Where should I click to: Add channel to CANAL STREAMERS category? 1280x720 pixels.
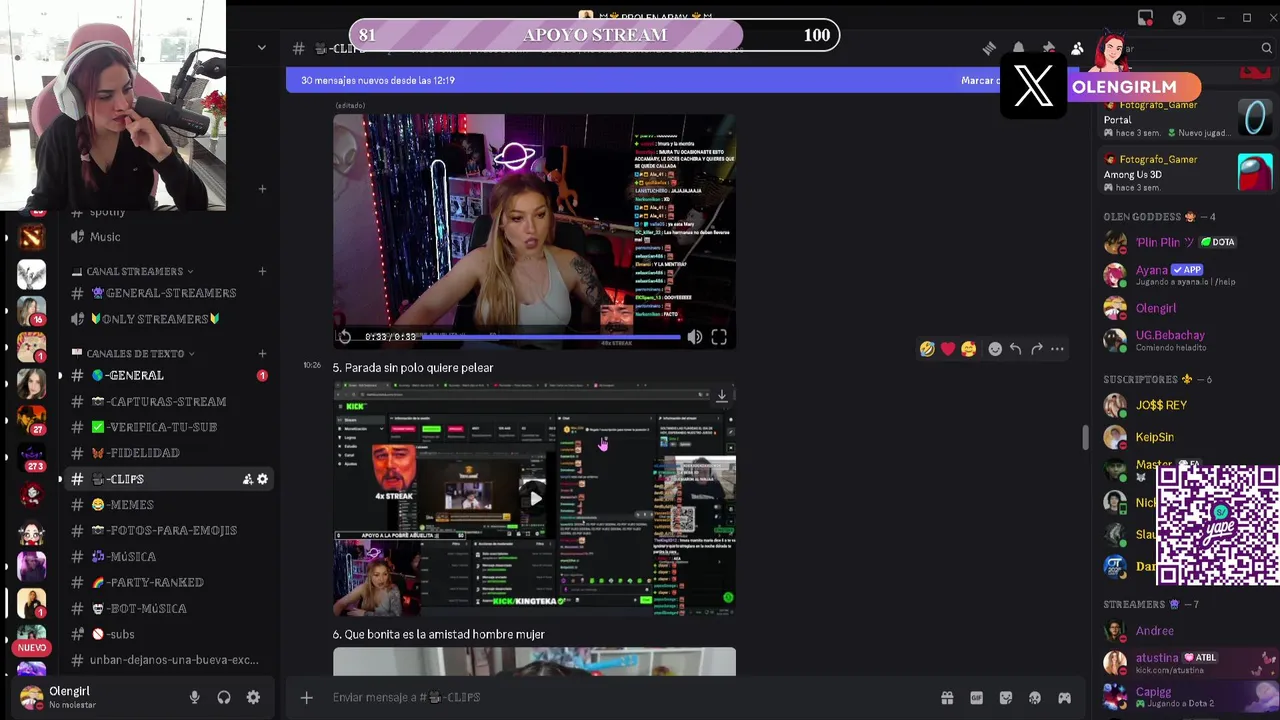point(262,271)
